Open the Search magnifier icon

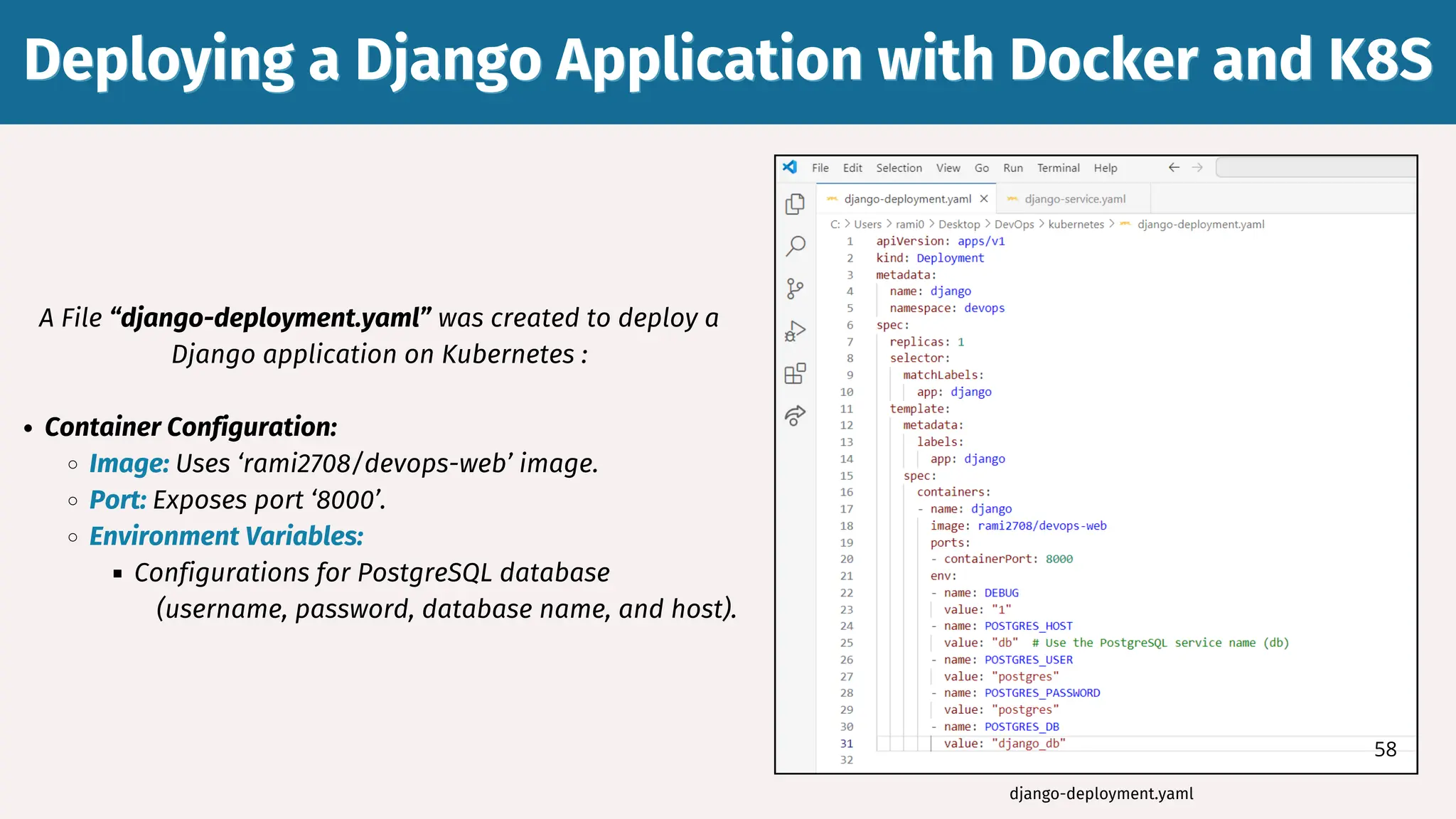[795, 246]
